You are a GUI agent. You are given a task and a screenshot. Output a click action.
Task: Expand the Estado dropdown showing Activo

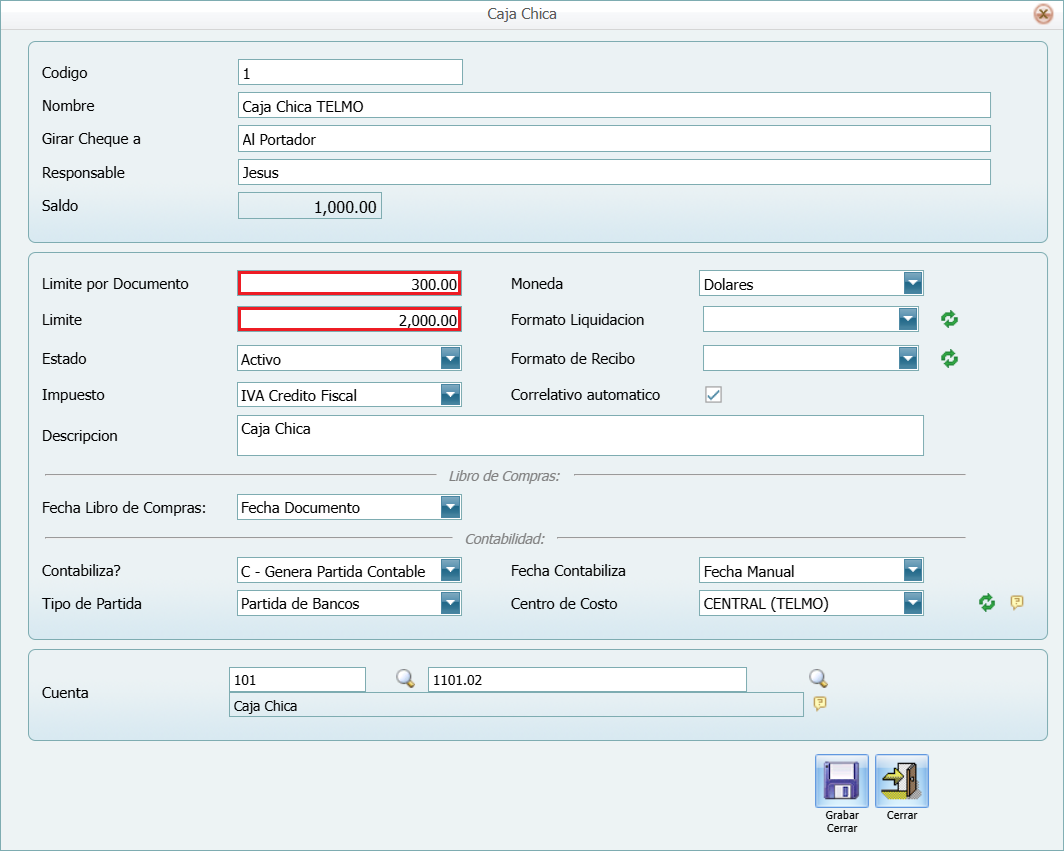[450, 358]
